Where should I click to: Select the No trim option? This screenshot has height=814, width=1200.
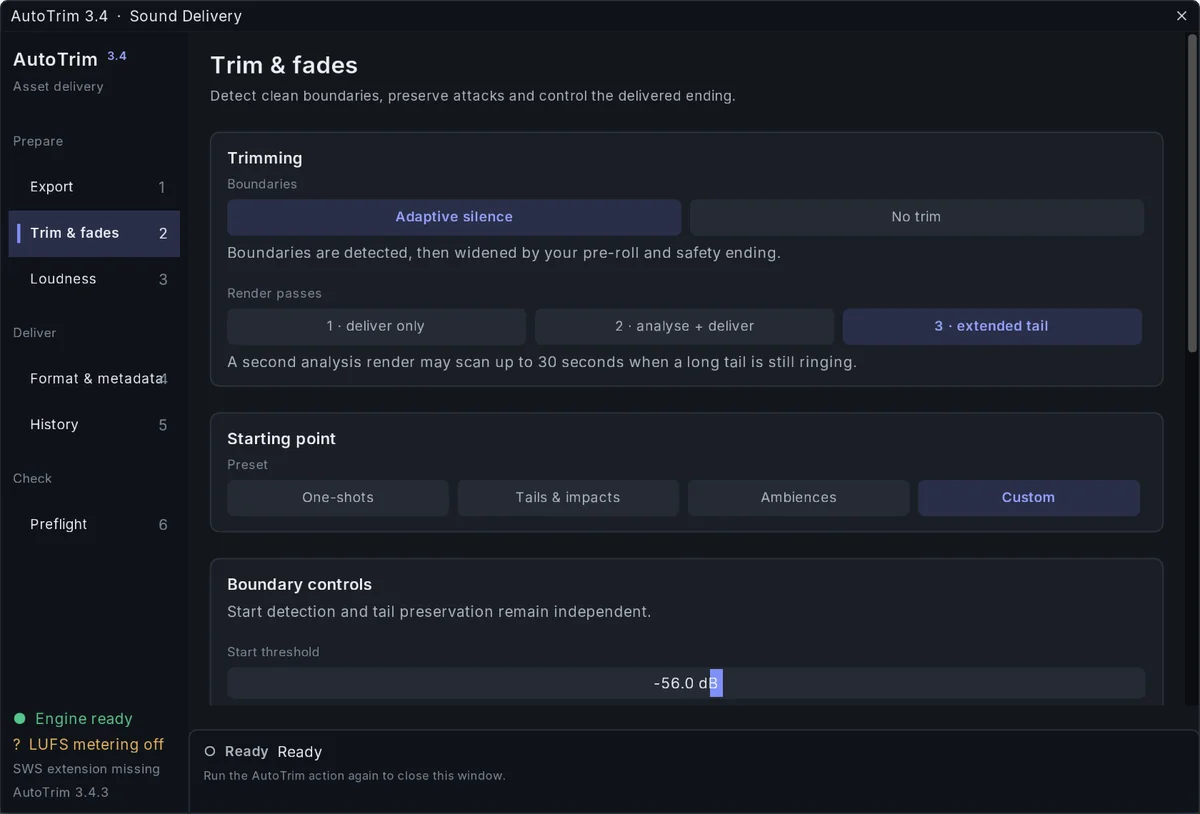point(916,217)
